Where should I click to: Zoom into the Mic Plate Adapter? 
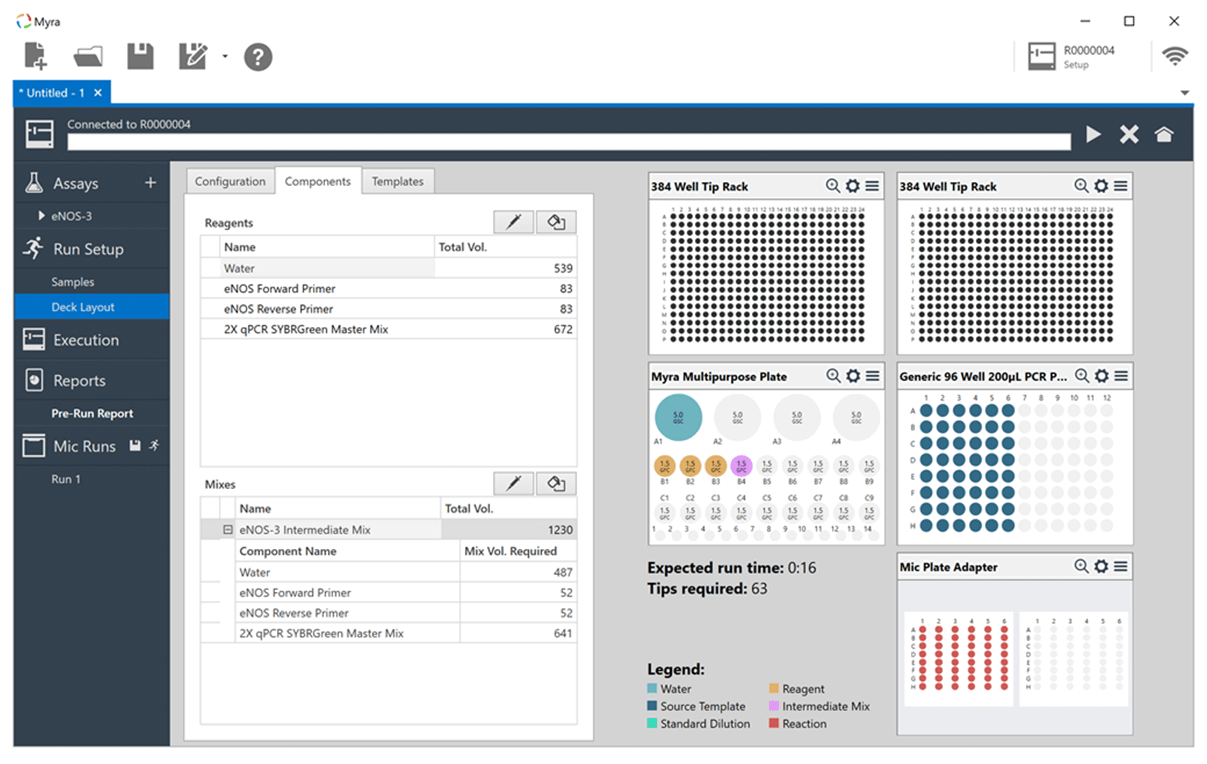point(1081,566)
